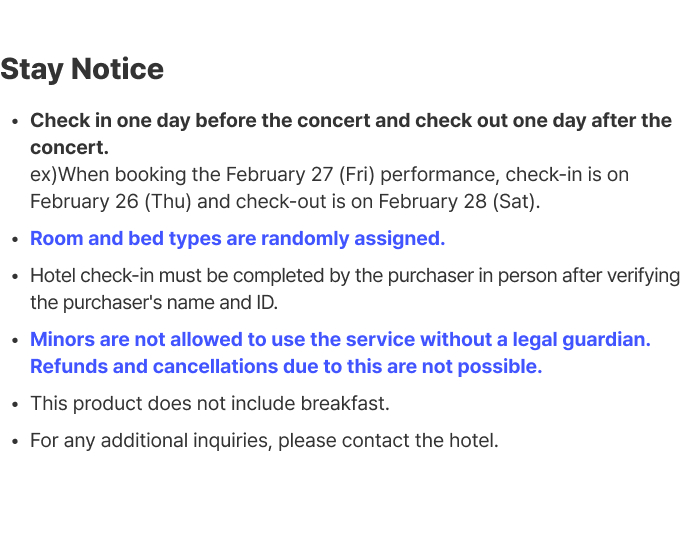Click the "ex)When booking" example text
700x553 pixels.
click(x=92, y=175)
